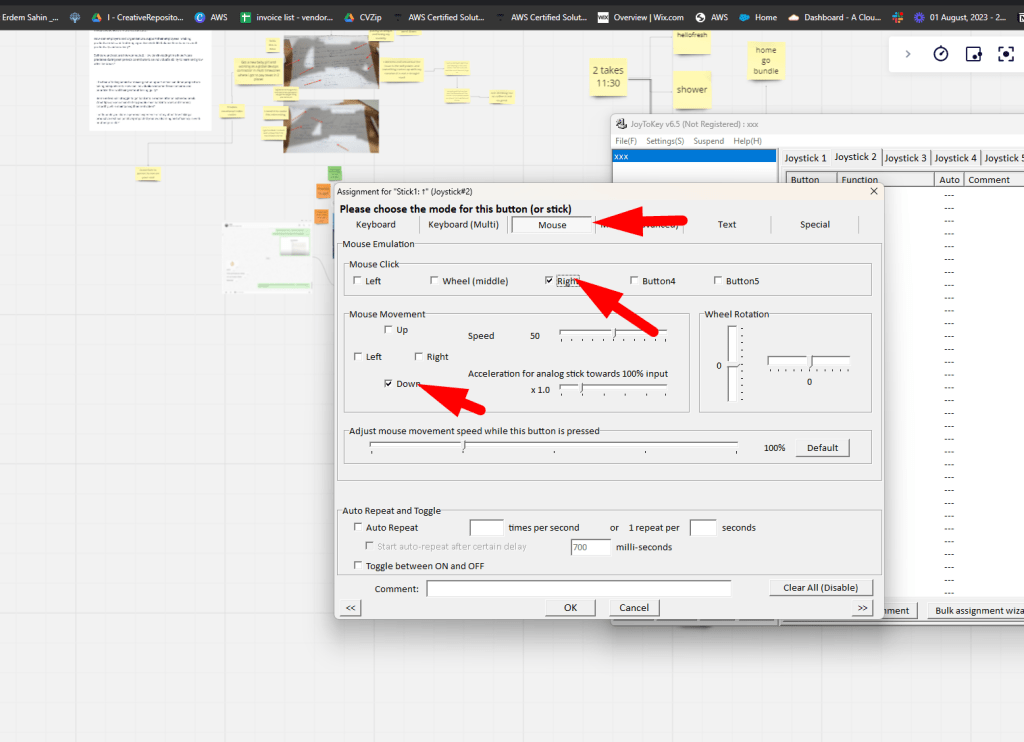Screen dimensions: 1024x742
Task: Switch to the Joystick 1 tab
Action: point(805,158)
